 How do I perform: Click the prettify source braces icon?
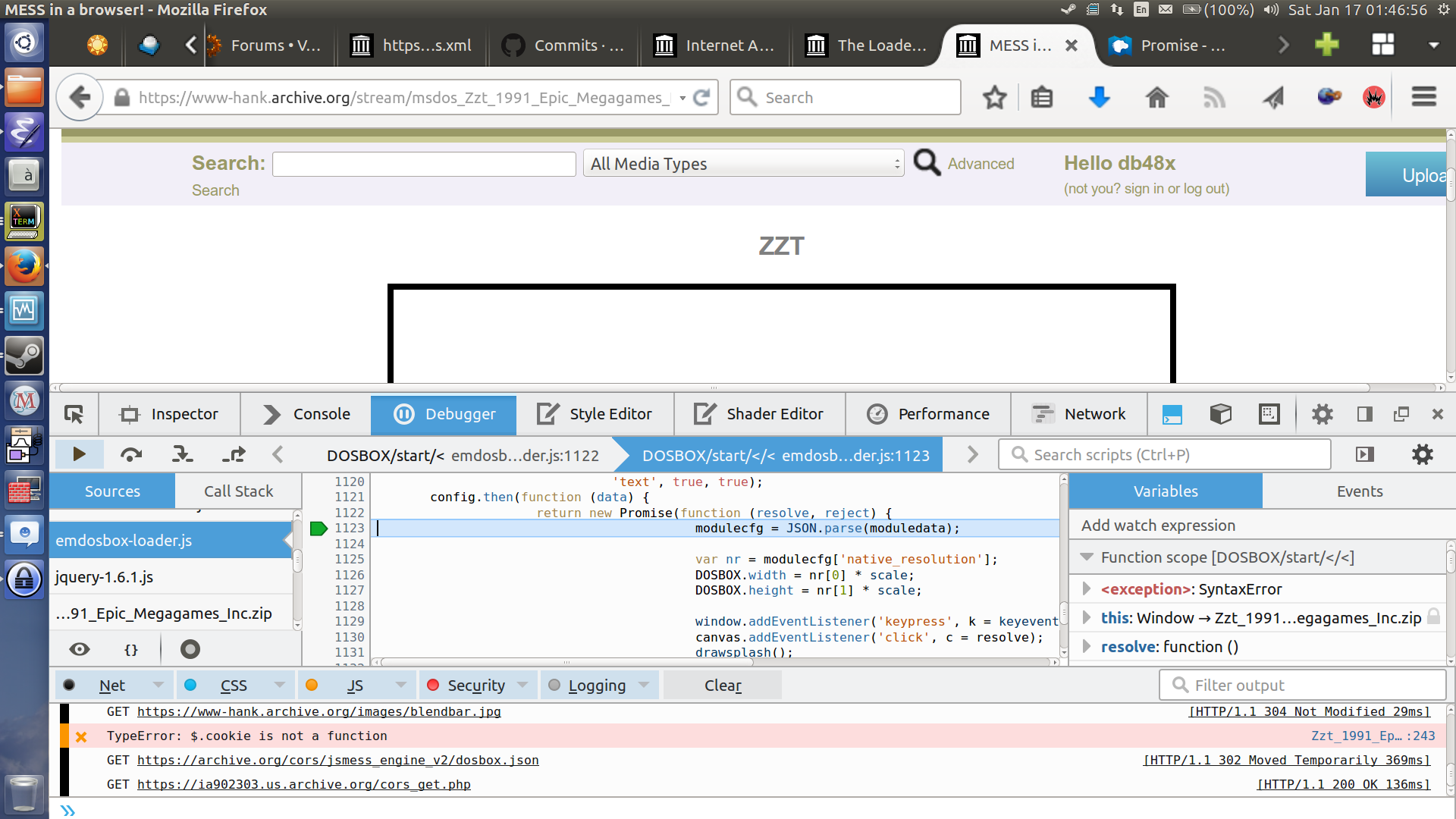(x=131, y=649)
